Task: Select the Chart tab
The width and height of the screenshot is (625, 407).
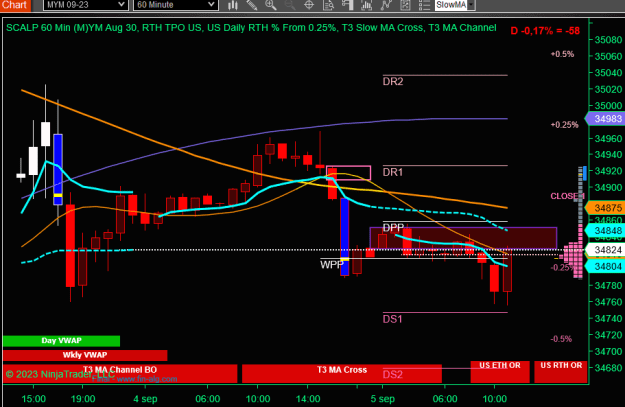Action: tap(15, 5)
